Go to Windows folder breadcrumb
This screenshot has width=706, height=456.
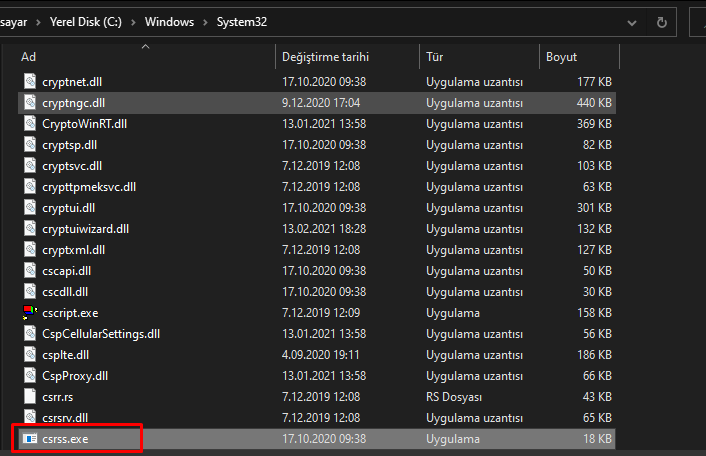(169, 22)
